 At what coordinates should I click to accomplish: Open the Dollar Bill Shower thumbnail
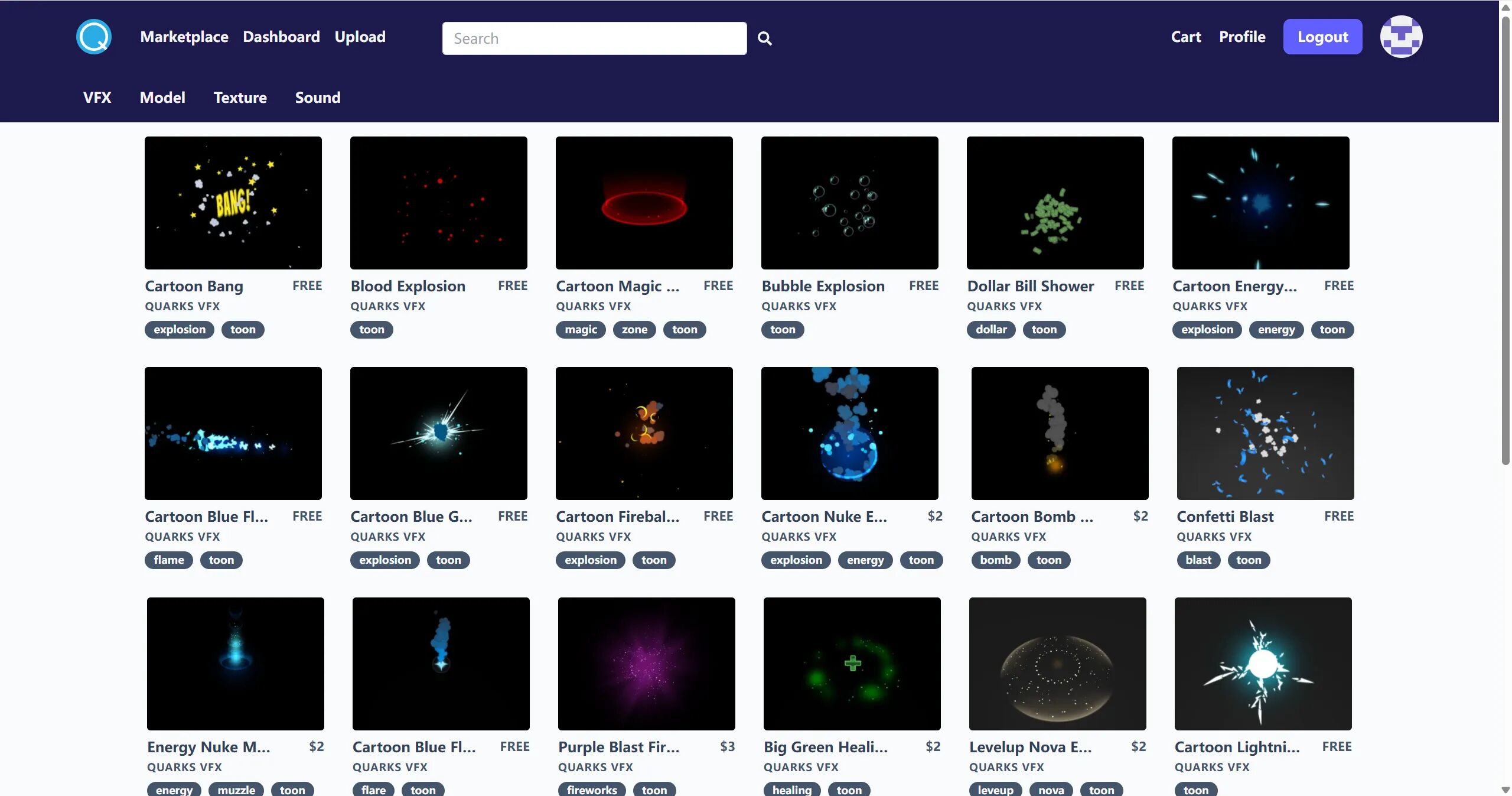1055,203
